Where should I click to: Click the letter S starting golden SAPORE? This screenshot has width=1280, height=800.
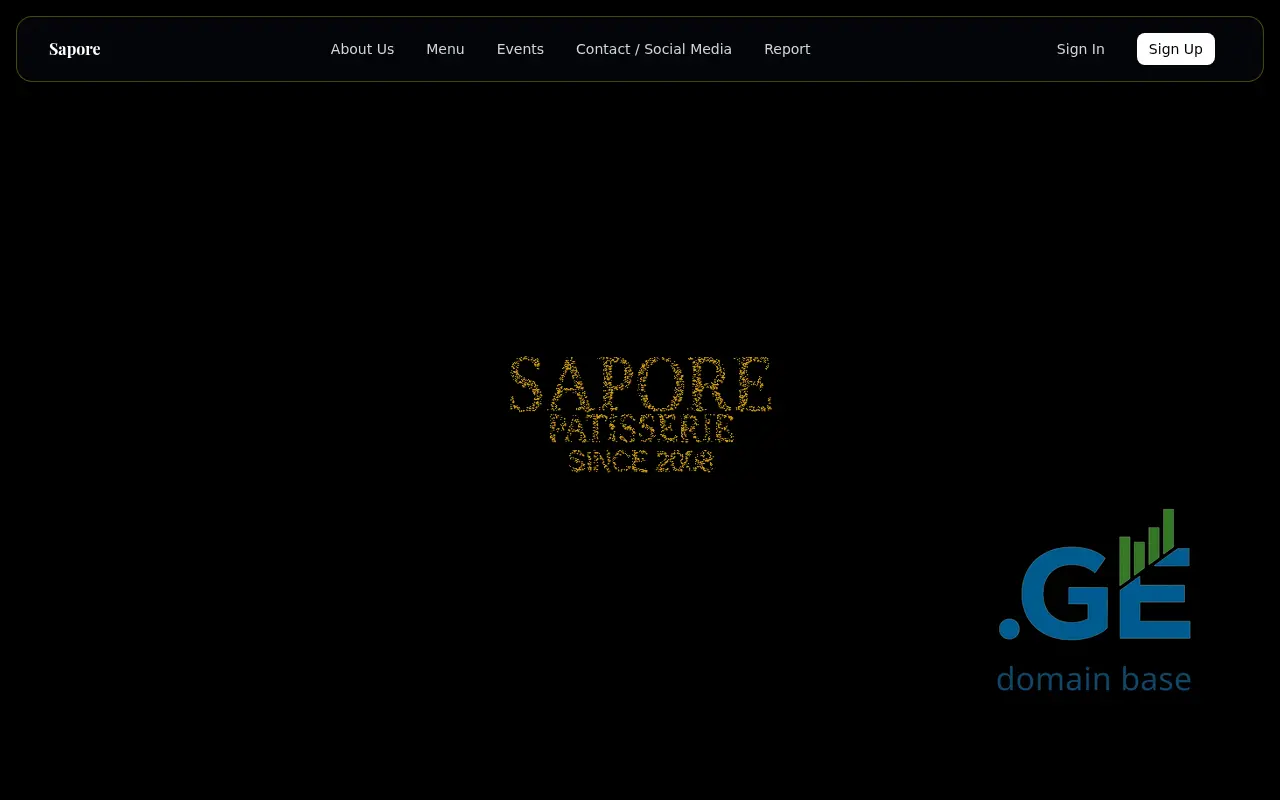click(527, 386)
